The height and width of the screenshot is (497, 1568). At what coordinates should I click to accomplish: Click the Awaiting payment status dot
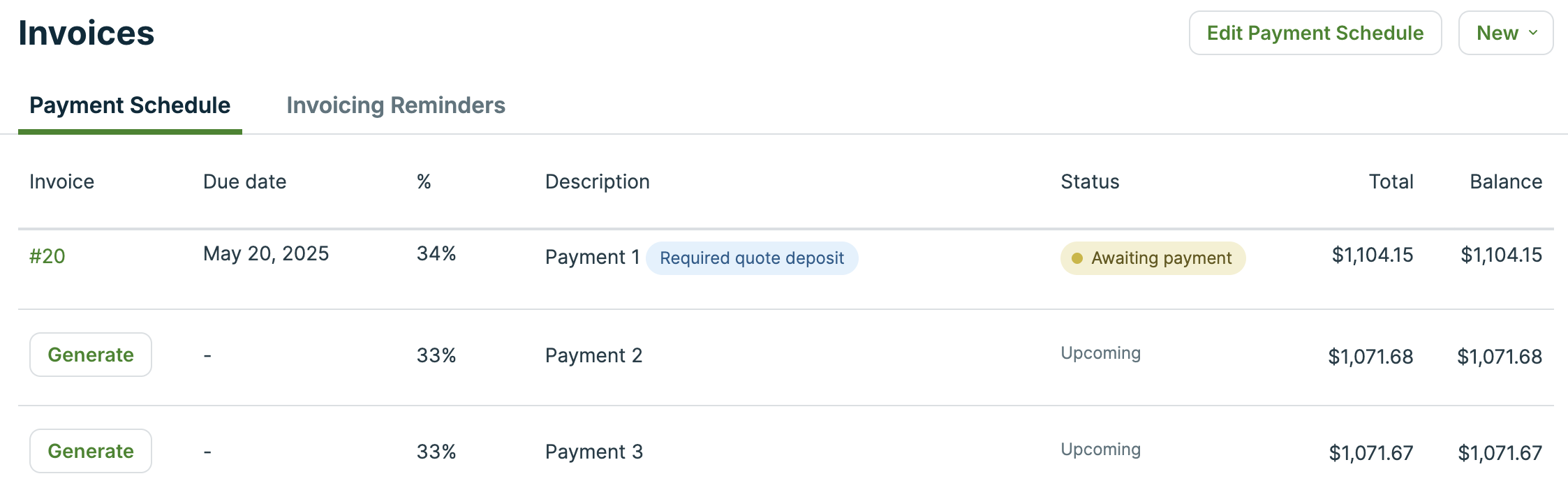[x=1077, y=258]
